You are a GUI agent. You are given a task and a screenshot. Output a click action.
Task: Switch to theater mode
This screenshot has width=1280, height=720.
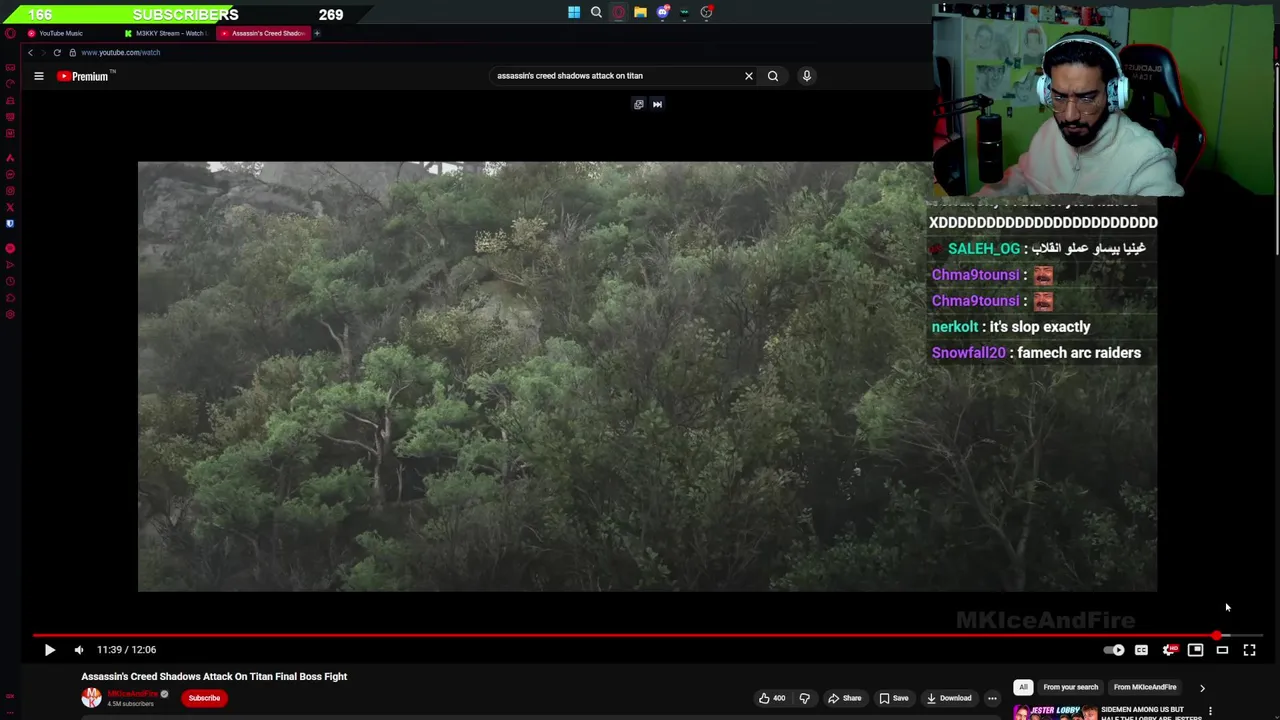click(1222, 650)
